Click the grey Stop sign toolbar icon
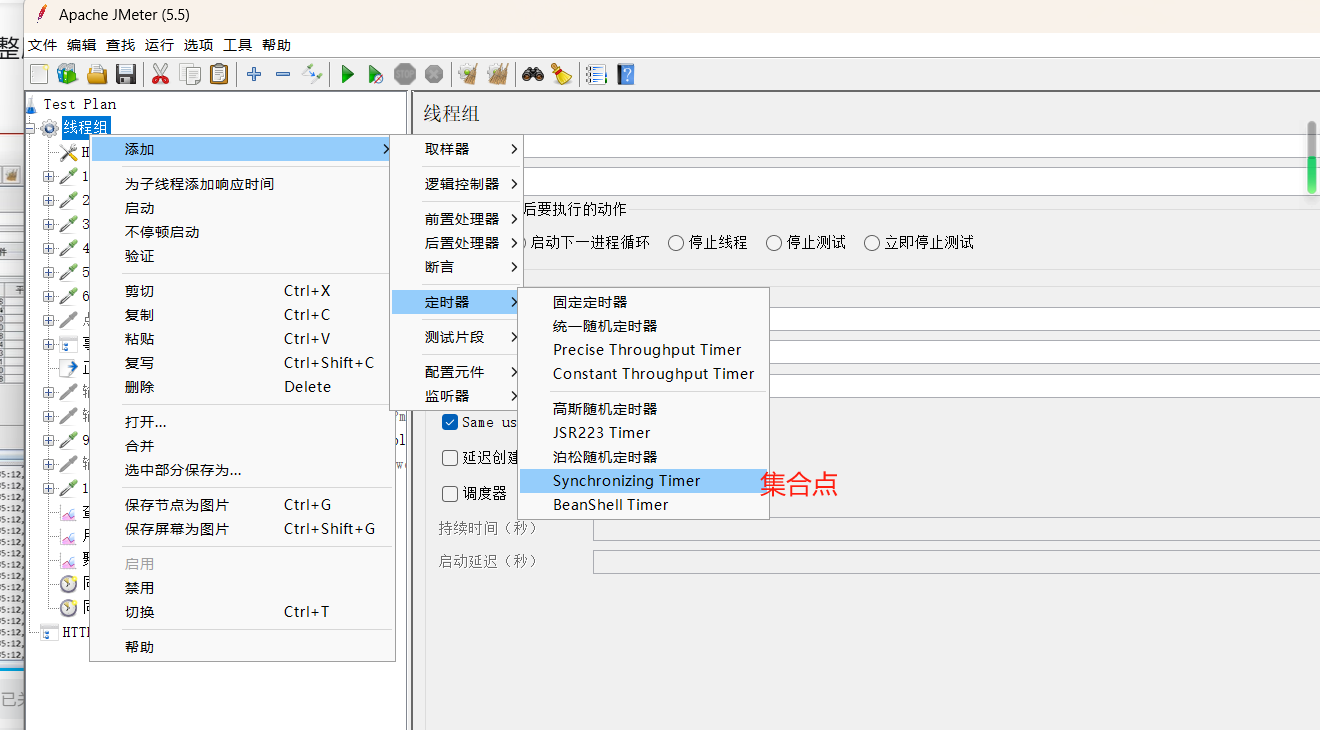This screenshot has width=1320, height=730. click(405, 74)
